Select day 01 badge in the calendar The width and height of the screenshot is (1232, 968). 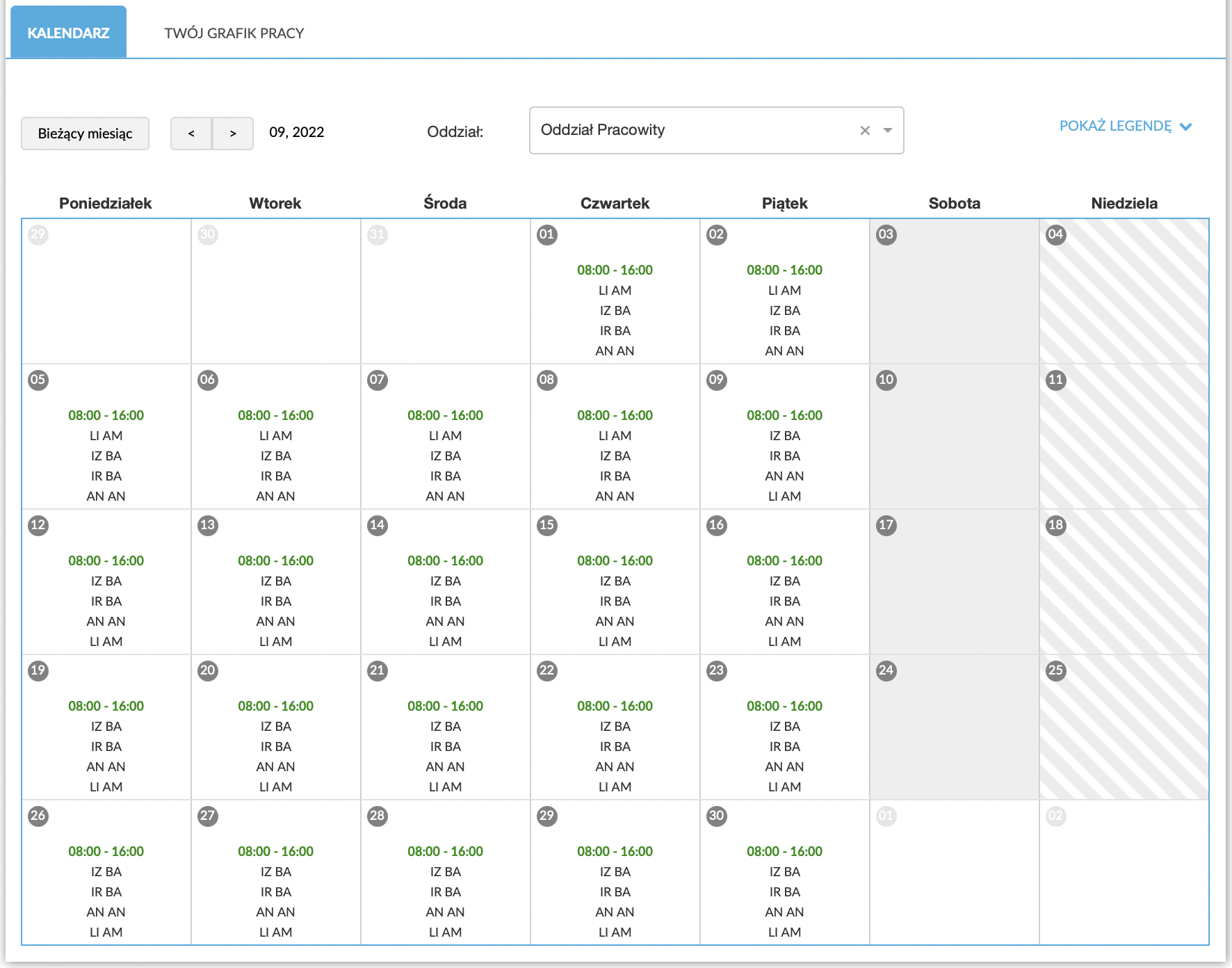pyautogui.click(x=547, y=234)
